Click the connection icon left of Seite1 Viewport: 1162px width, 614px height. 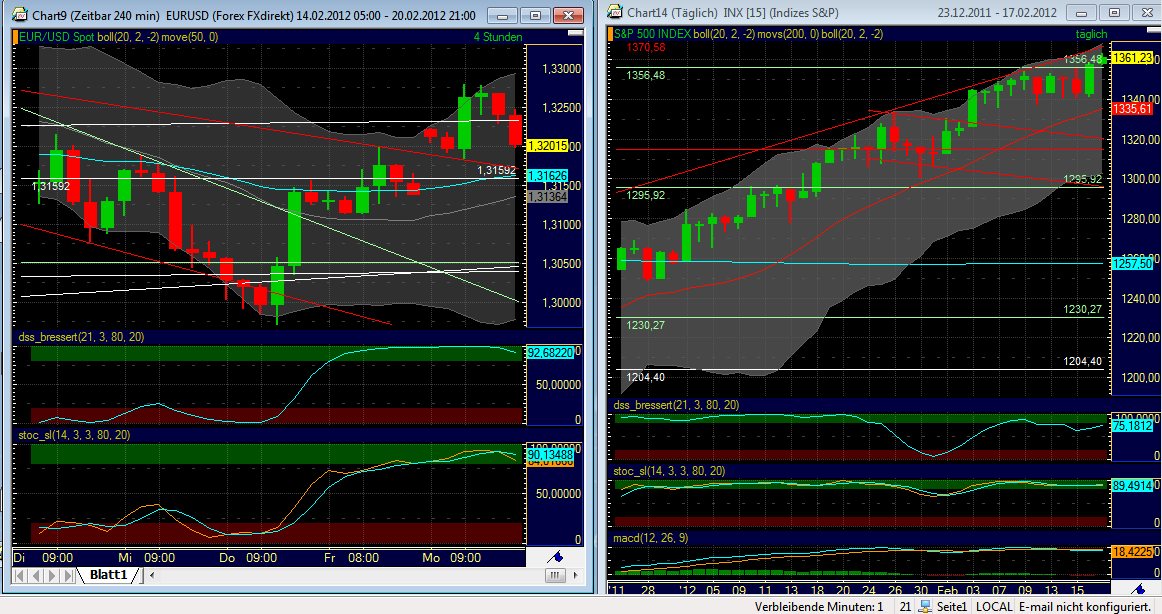(924, 606)
